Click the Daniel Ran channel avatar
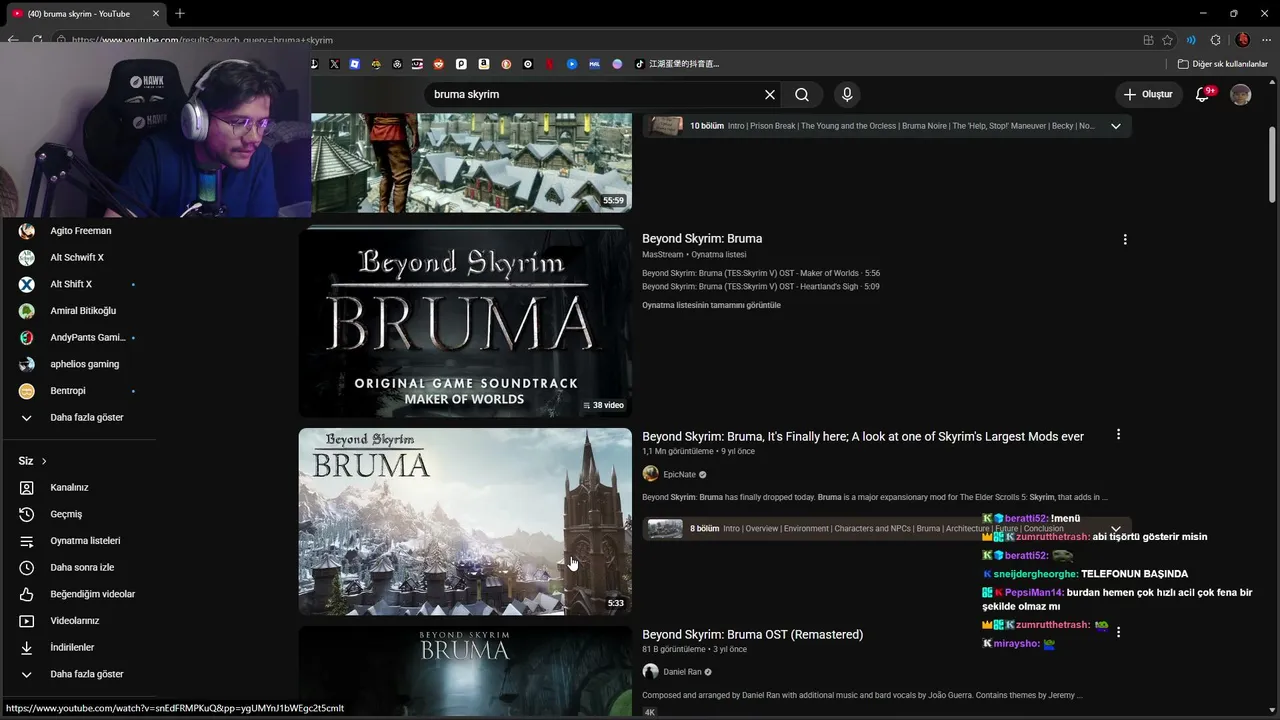 click(650, 672)
